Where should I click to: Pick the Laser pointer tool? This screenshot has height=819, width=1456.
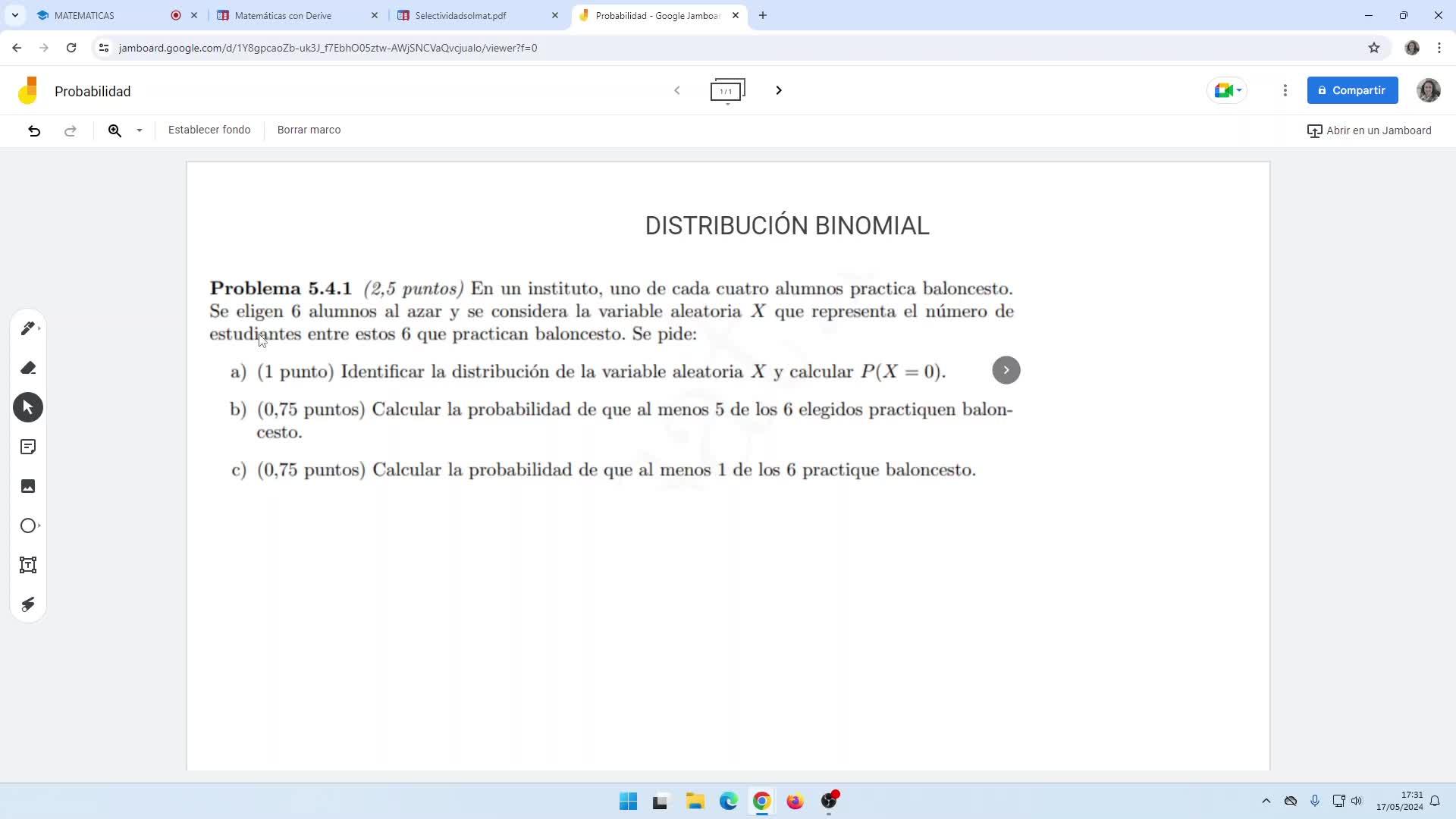(x=28, y=604)
